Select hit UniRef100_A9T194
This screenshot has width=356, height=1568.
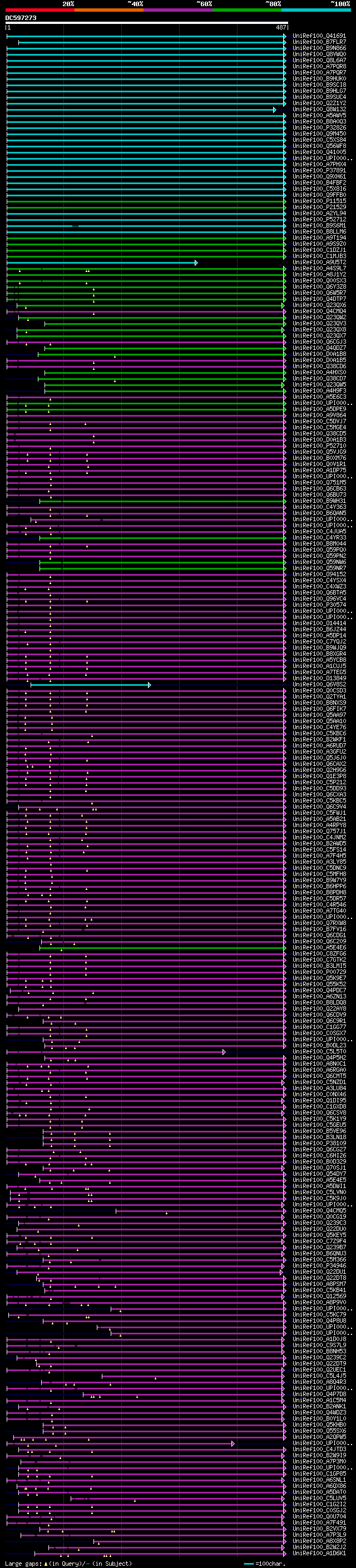point(319,238)
